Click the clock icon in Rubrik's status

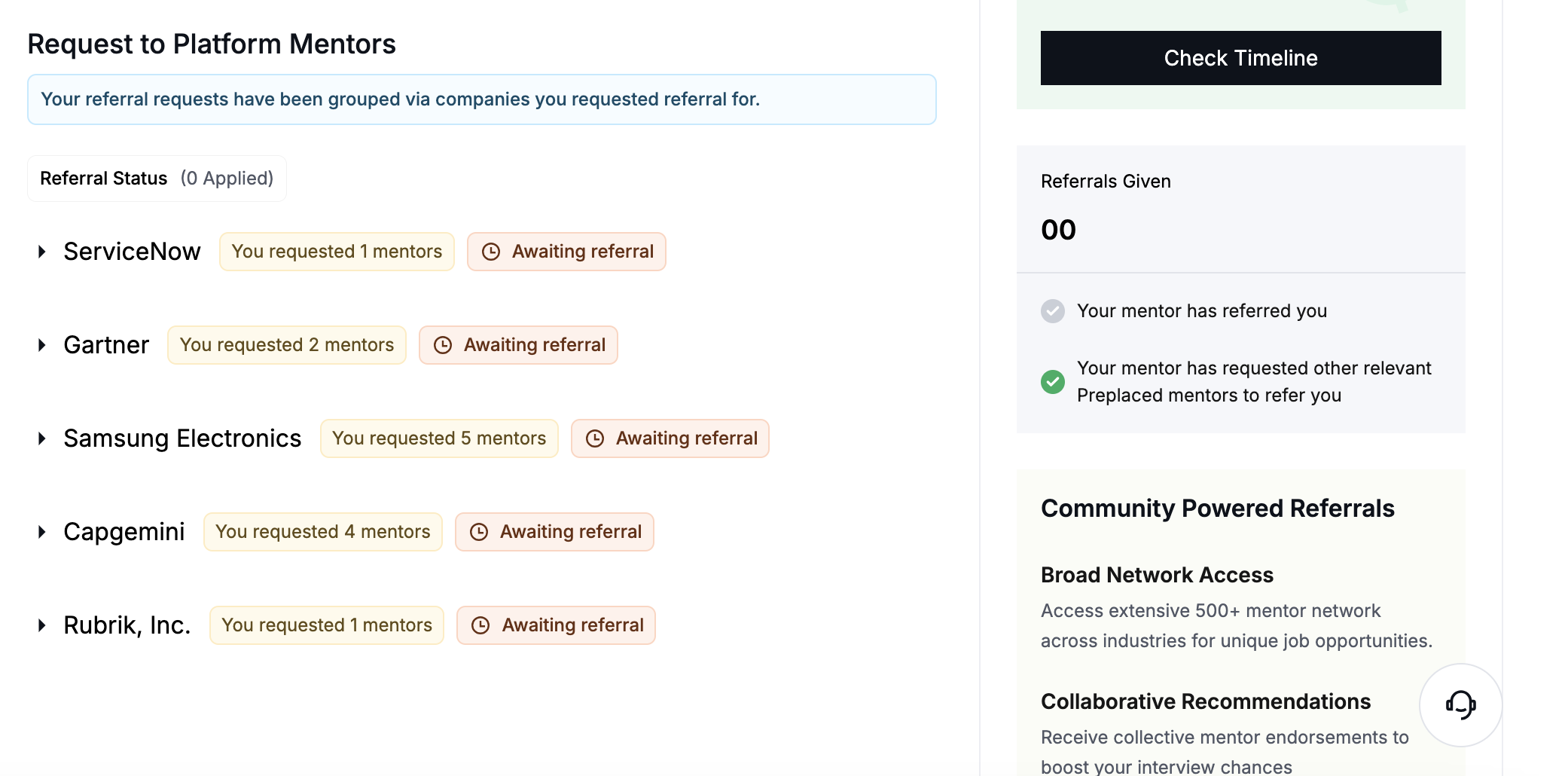pyautogui.click(x=480, y=625)
